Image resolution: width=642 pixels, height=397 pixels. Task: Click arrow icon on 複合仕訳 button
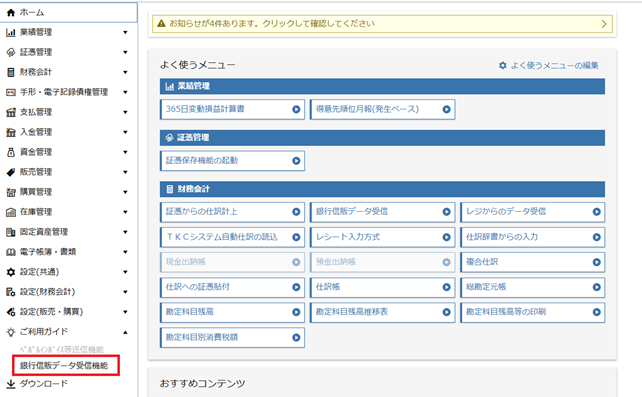(x=597, y=262)
